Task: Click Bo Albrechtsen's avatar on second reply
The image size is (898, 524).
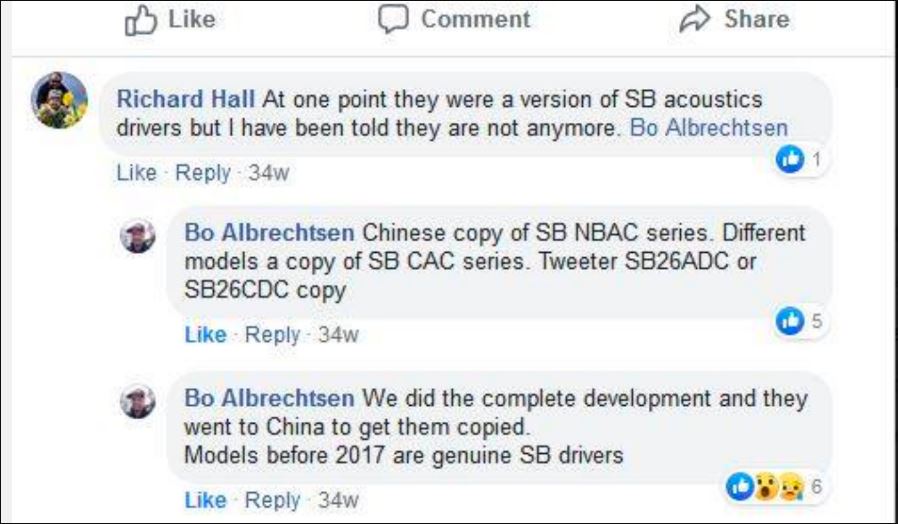Action: [138, 402]
